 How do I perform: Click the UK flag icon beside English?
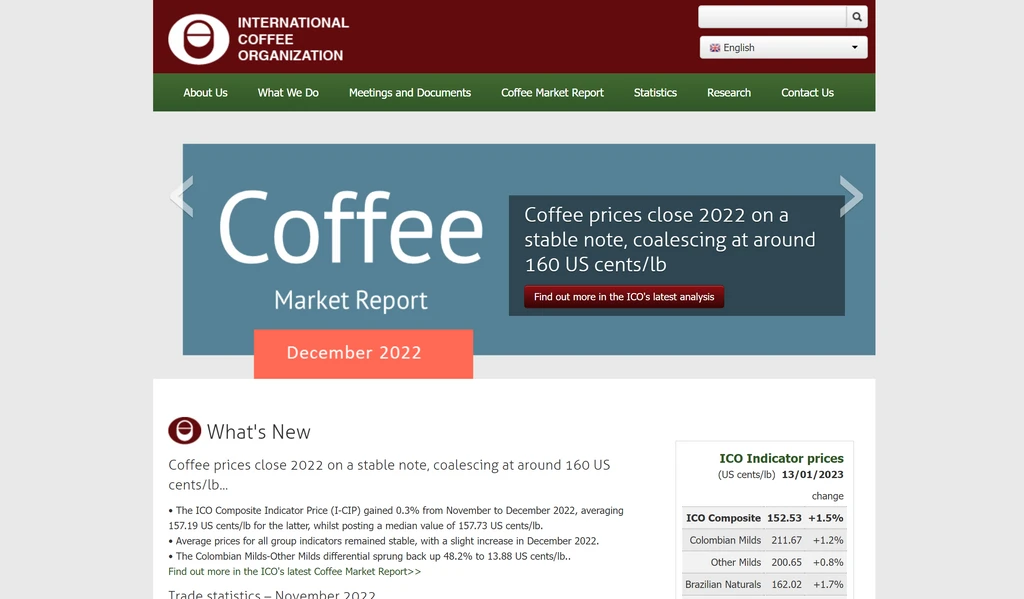click(714, 48)
